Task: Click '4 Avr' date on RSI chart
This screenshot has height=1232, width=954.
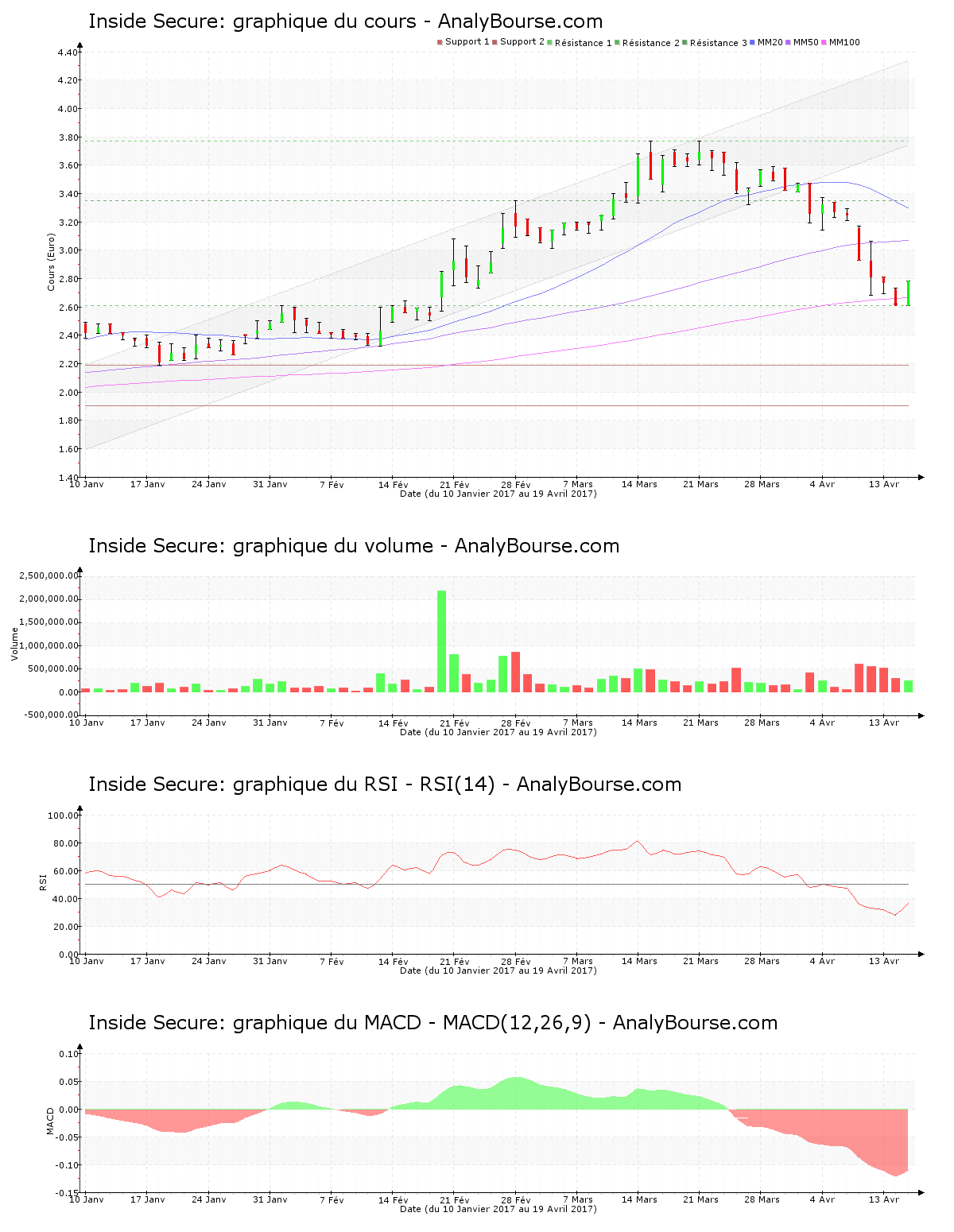Action: pyautogui.click(x=823, y=961)
